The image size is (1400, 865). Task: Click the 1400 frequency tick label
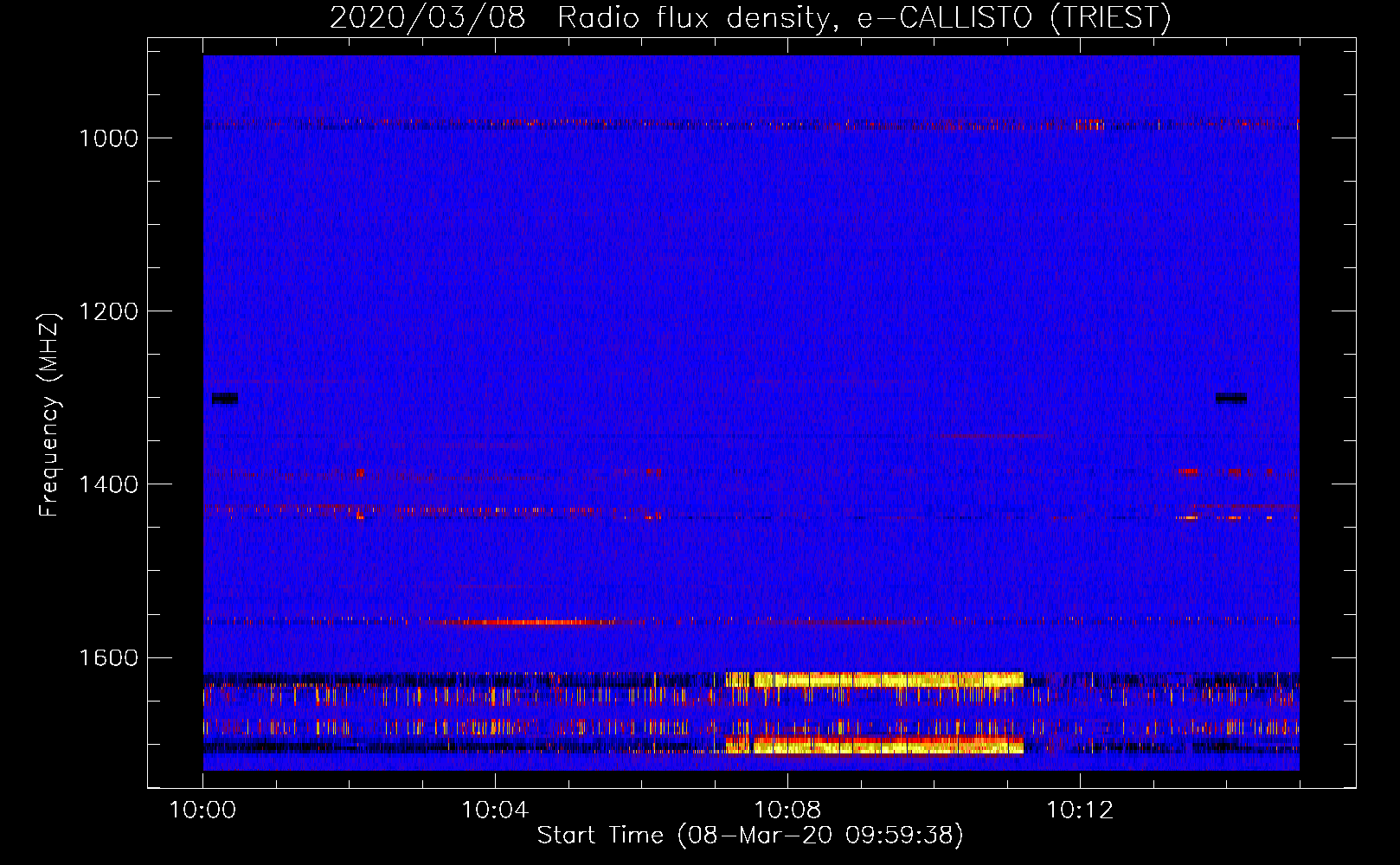pyautogui.click(x=108, y=484)
